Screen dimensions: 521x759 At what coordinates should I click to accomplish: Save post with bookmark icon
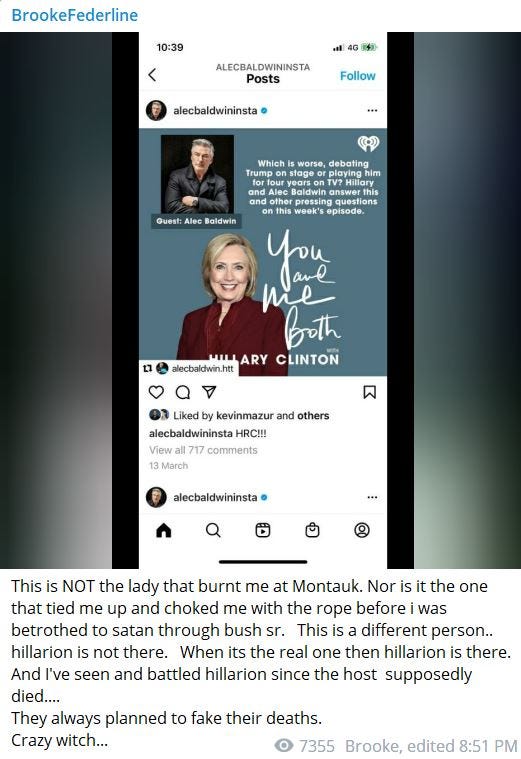click(369, 392)
